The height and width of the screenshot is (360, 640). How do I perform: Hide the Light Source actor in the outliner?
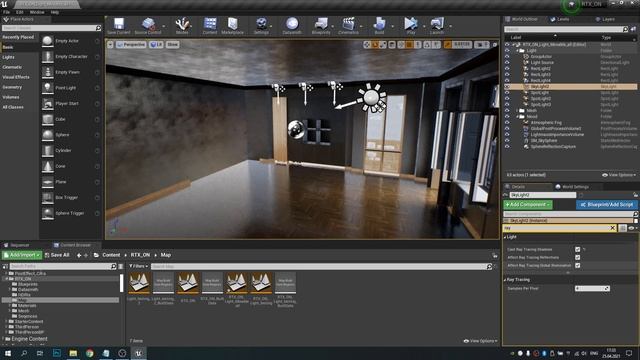(507, 62)
